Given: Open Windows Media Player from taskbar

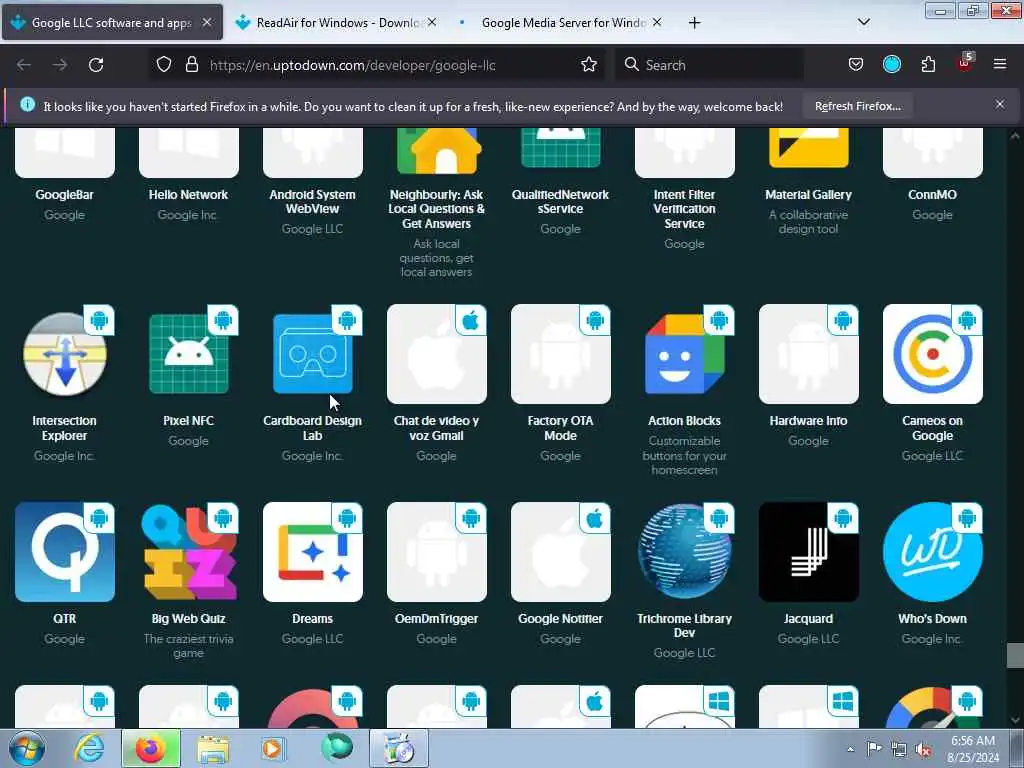Looking at the screenshot, I should (272, 749).
